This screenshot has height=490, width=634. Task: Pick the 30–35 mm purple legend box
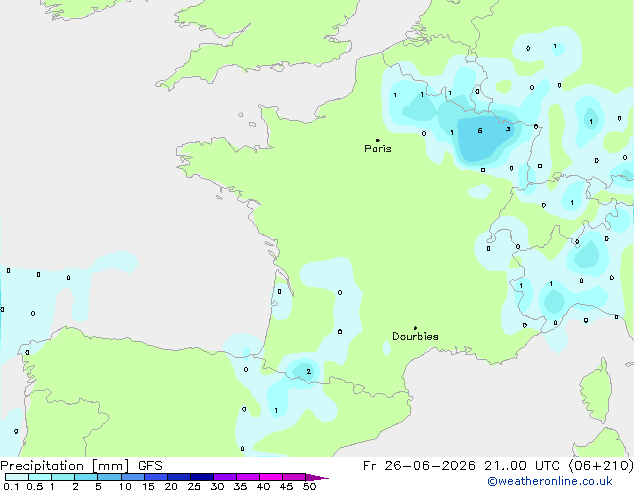coord(225,477)
